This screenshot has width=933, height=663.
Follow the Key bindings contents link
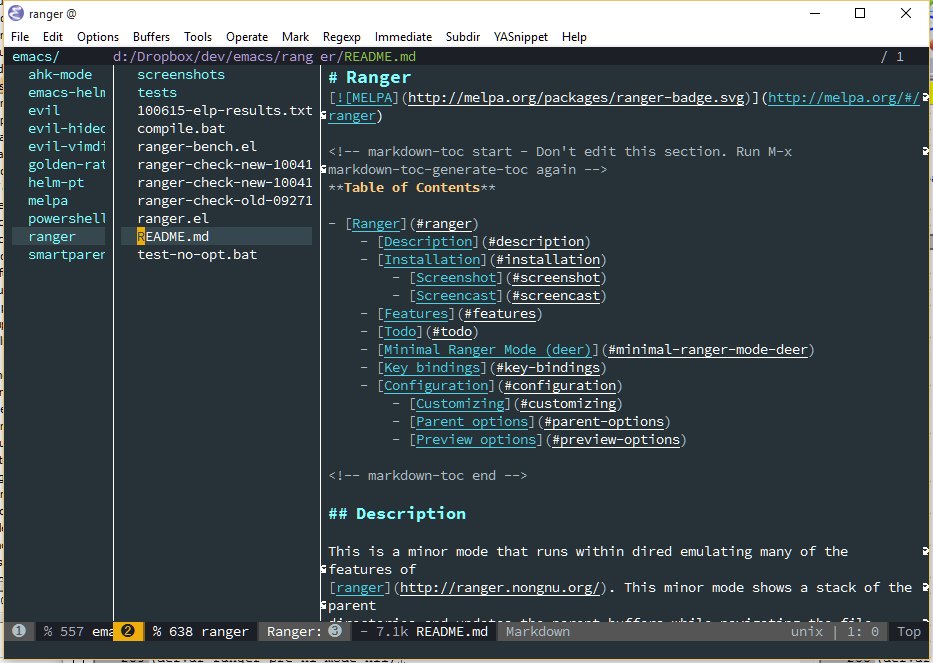pos(432,368)
